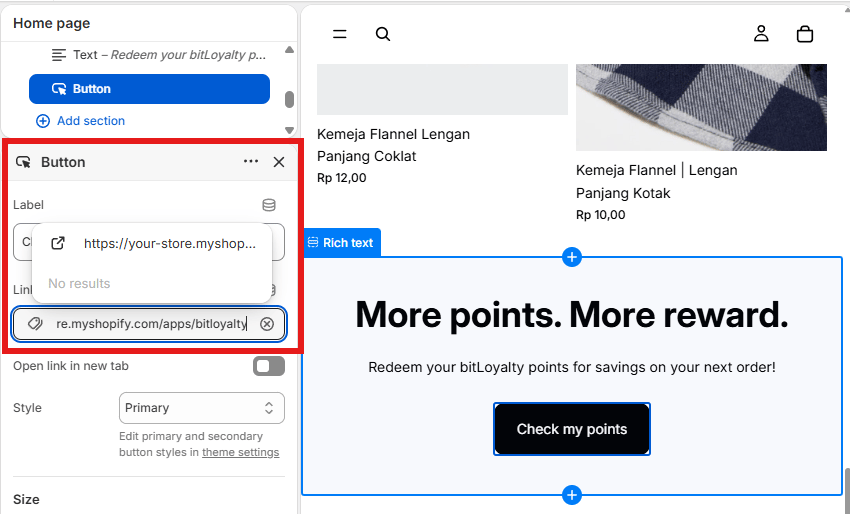Screen dimensions: 850x514
Task: Click the sidebar scroll up arrow
Action: 289,50
